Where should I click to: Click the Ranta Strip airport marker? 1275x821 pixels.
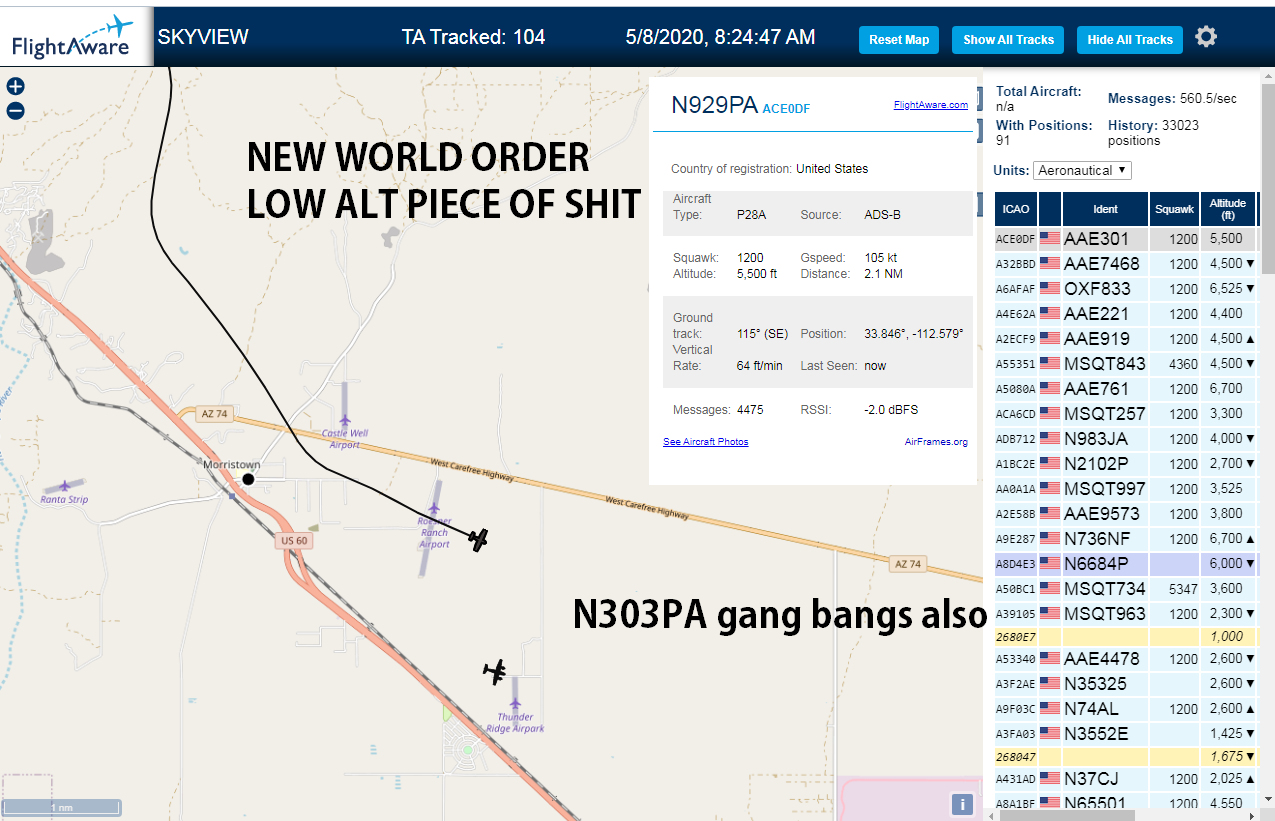click(x=66, y=485)
